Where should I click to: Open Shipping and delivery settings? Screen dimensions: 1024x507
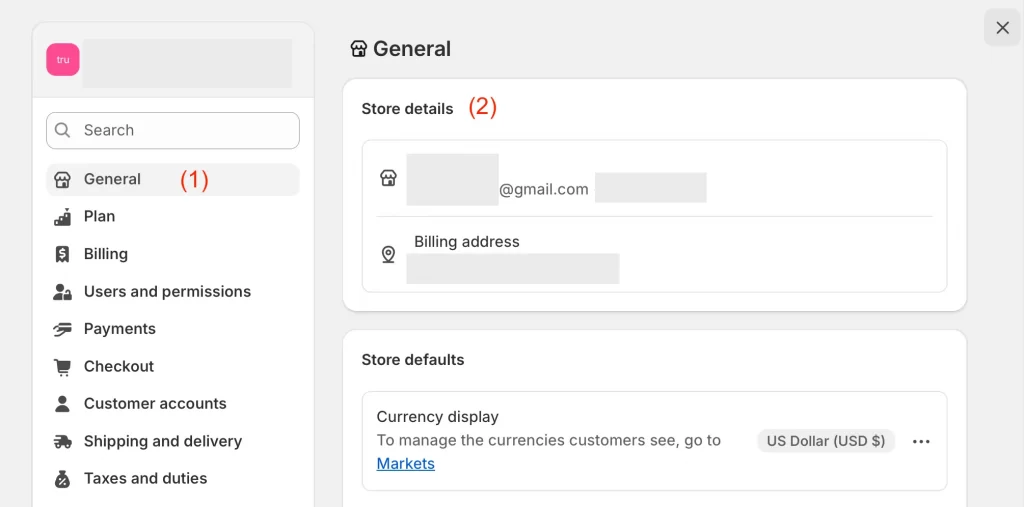(x=172, y=442)
